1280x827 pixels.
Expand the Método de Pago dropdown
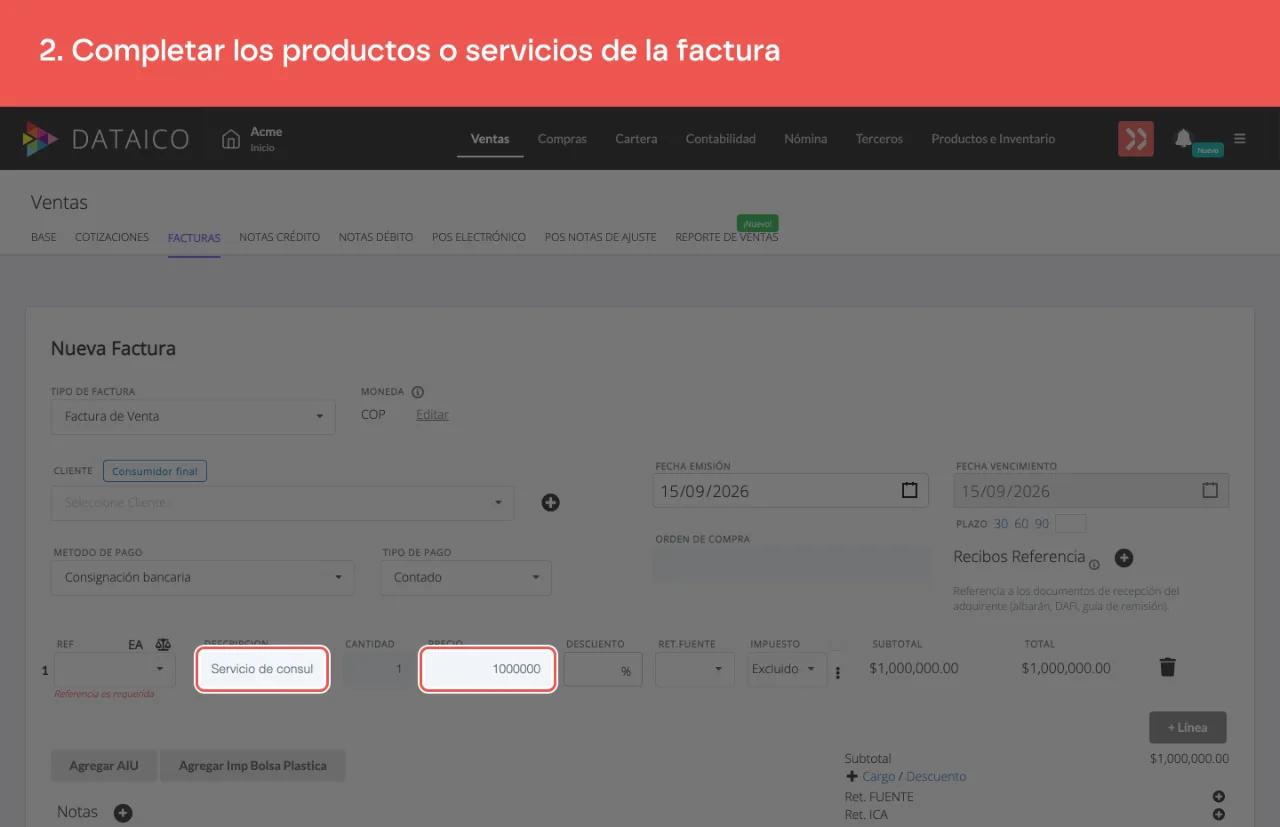[x=203, y=577]
